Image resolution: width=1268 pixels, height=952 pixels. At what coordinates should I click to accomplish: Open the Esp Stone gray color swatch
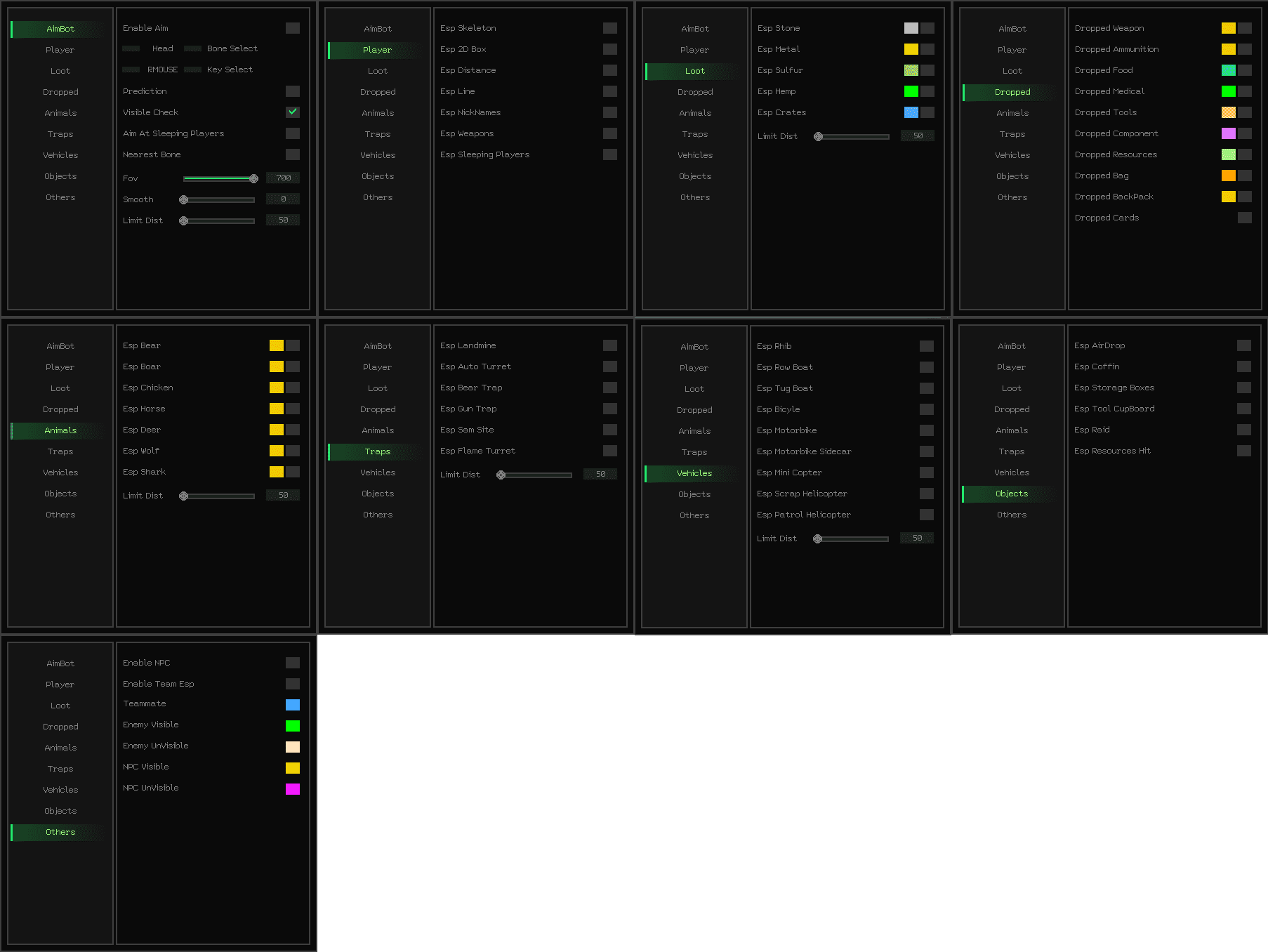[911, 28]
